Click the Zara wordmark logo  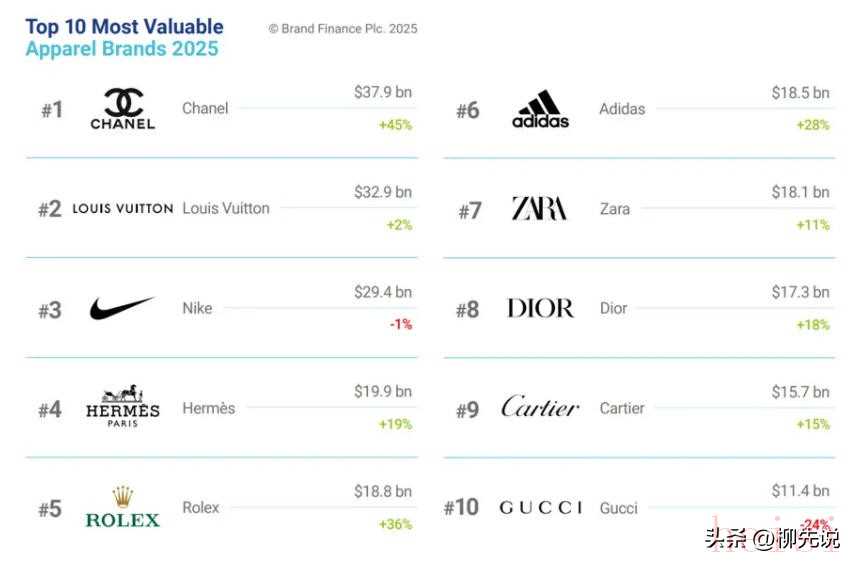pos(539,209)
